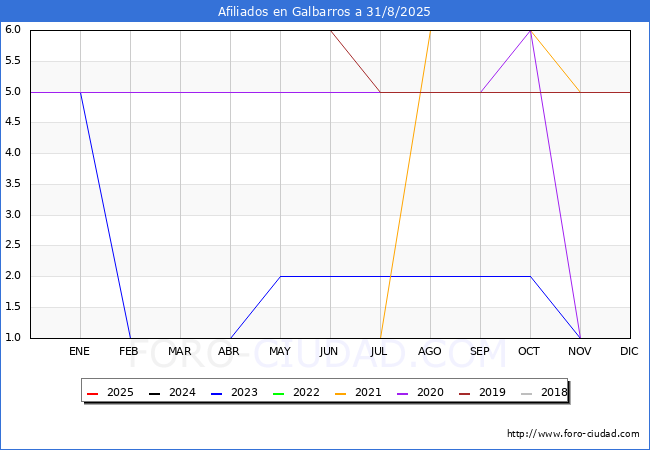Click the 5.5 y-axis value
This screenshot has width=650, height=450.
(x=13, y=61)
